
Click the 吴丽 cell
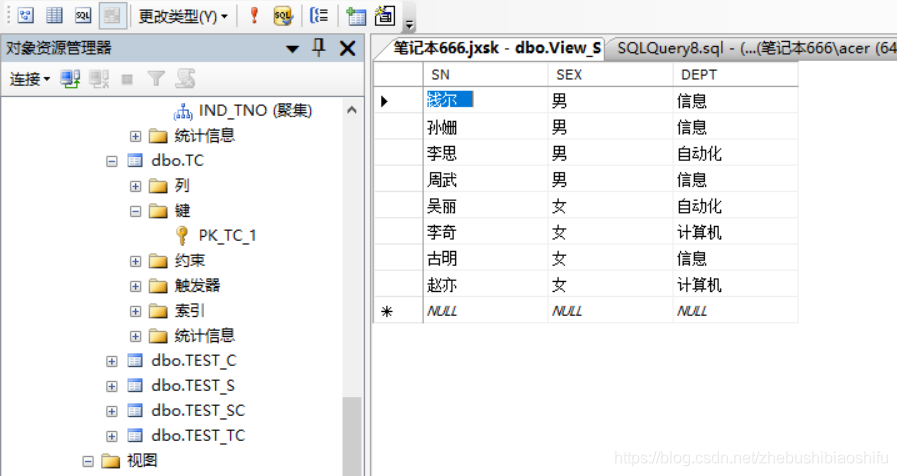(485, 206)
